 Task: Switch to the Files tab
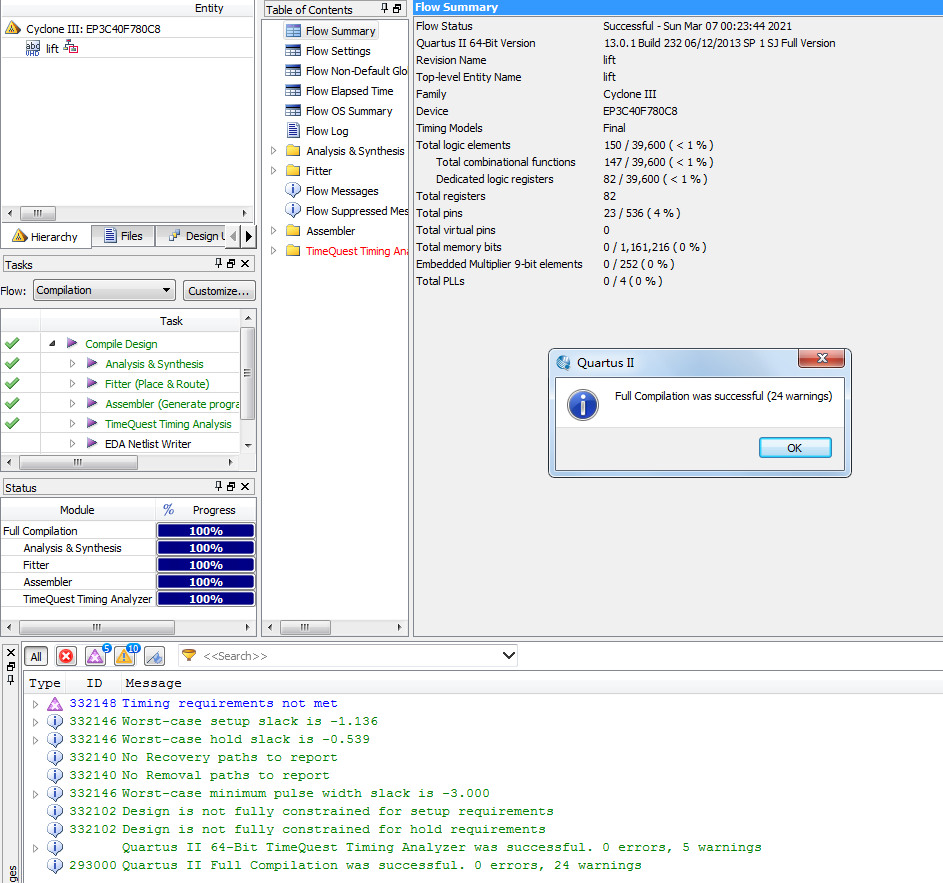[122, 236]
